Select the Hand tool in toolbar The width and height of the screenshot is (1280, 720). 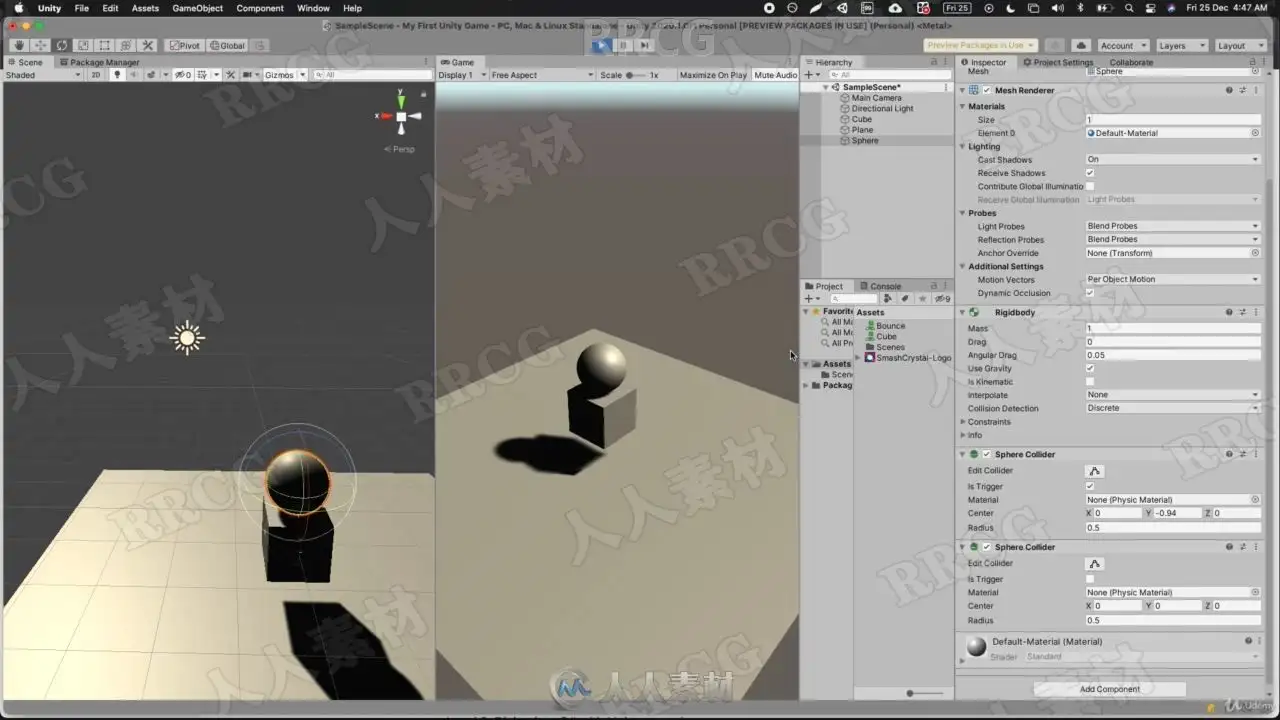[19, 45]
